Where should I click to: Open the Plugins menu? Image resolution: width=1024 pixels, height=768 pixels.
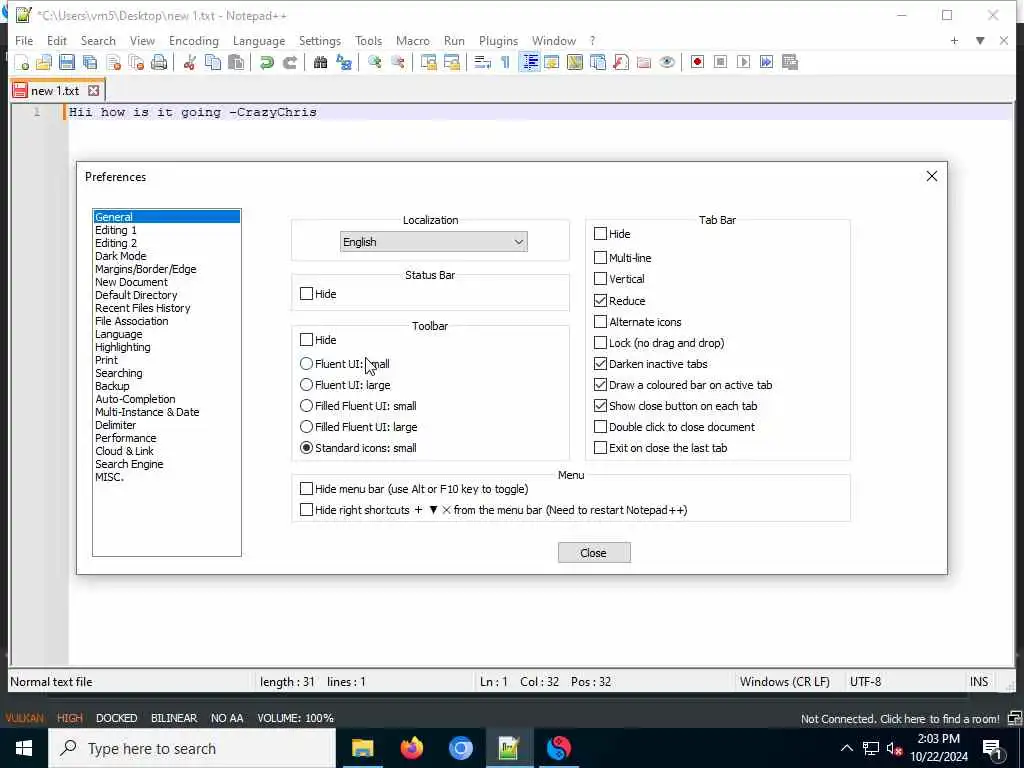click(x=498, y=40)
